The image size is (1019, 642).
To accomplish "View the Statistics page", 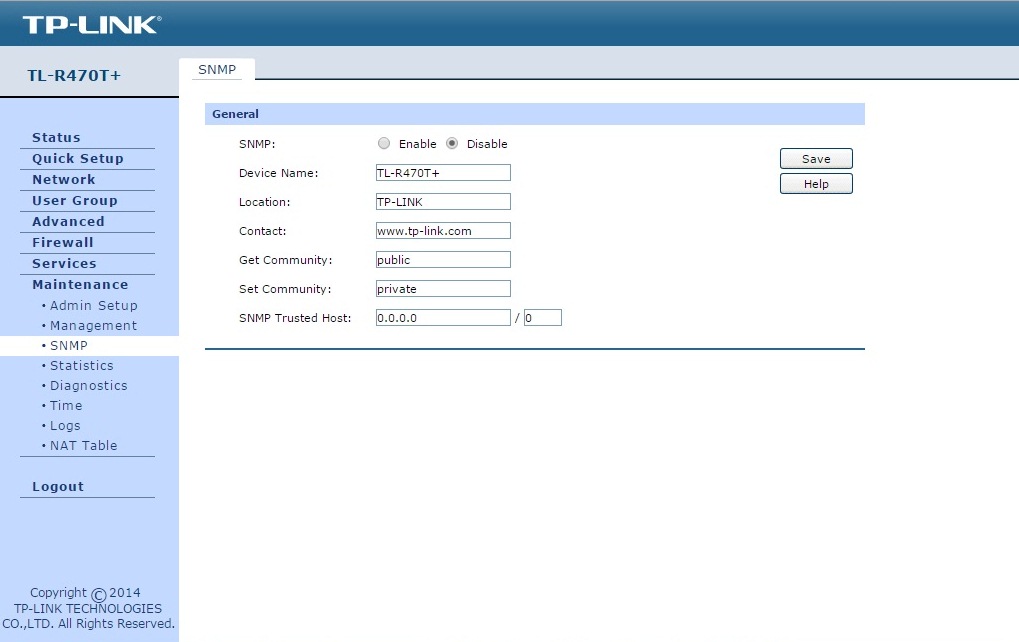I will click(82, 366).
